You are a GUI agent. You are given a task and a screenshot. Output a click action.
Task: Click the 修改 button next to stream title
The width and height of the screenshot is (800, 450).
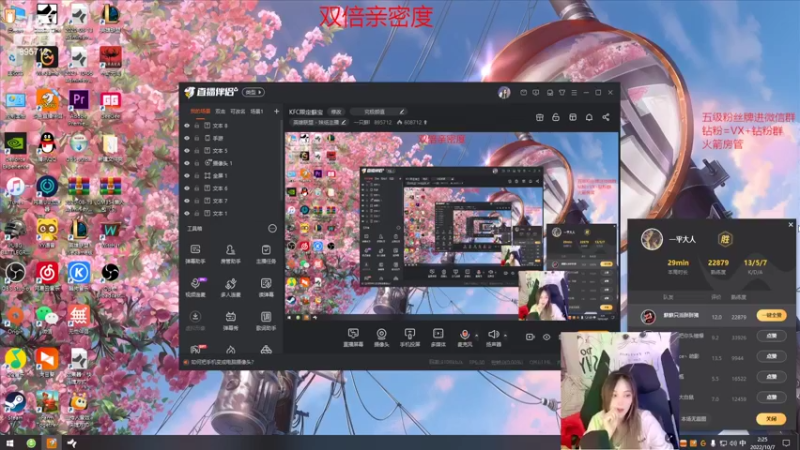coord(336,112)
